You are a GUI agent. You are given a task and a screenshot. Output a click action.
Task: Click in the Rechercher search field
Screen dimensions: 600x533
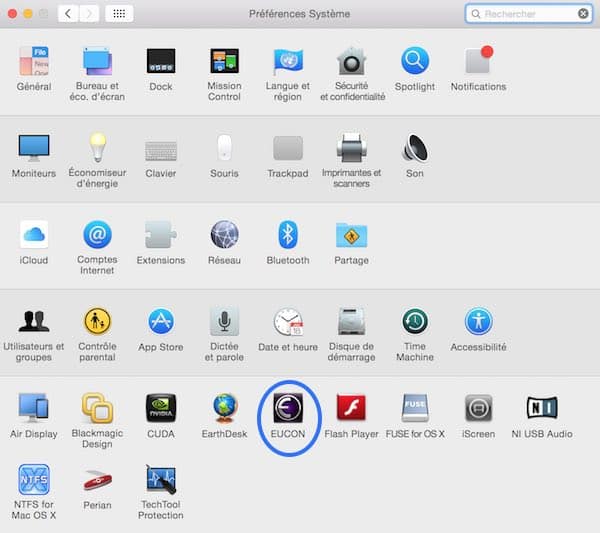pyautogui.click(x=528, y=14)
